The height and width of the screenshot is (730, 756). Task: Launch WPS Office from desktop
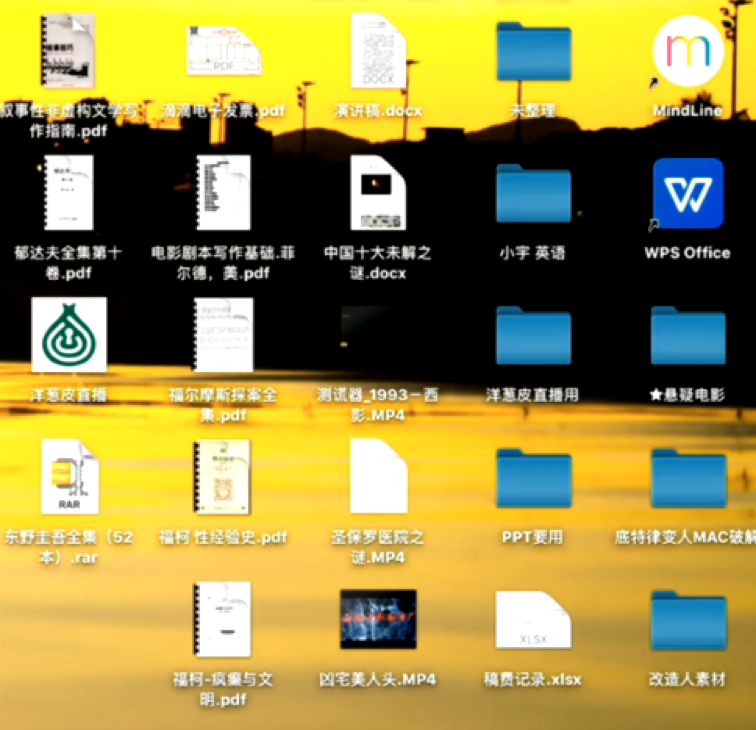pyautogui.click(x=687, y=193)
